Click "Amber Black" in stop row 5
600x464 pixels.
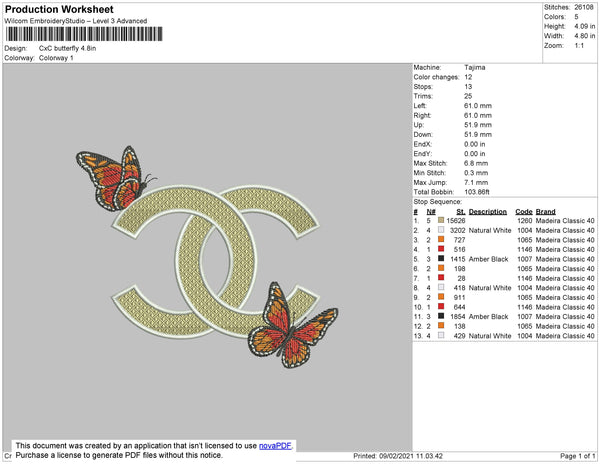(x=488, y=259)
